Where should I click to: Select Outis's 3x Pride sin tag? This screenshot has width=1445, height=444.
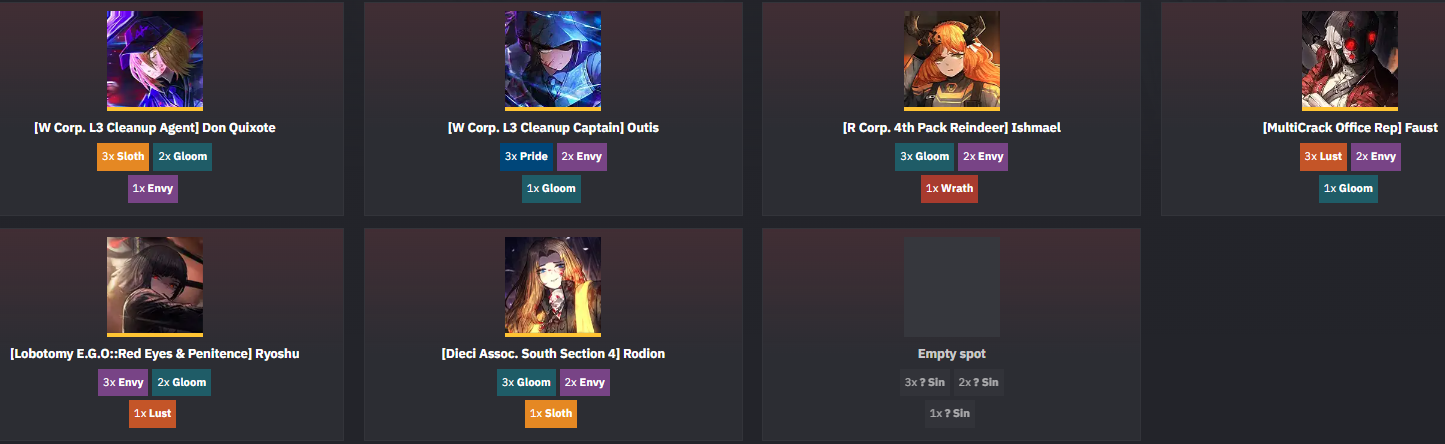pyautogui.click(x=526, y=157)
